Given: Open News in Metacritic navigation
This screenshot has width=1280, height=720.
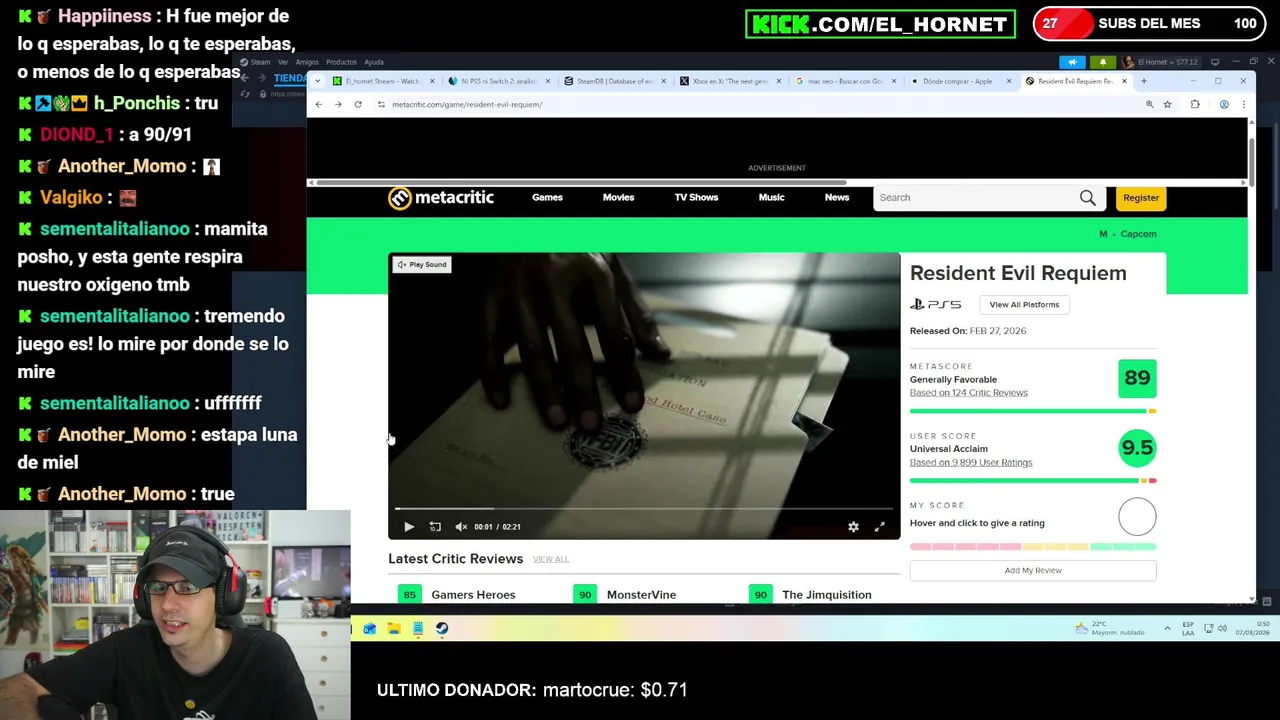Looking at the screenshot, I should pyautogui.click(x=837, y=198).
